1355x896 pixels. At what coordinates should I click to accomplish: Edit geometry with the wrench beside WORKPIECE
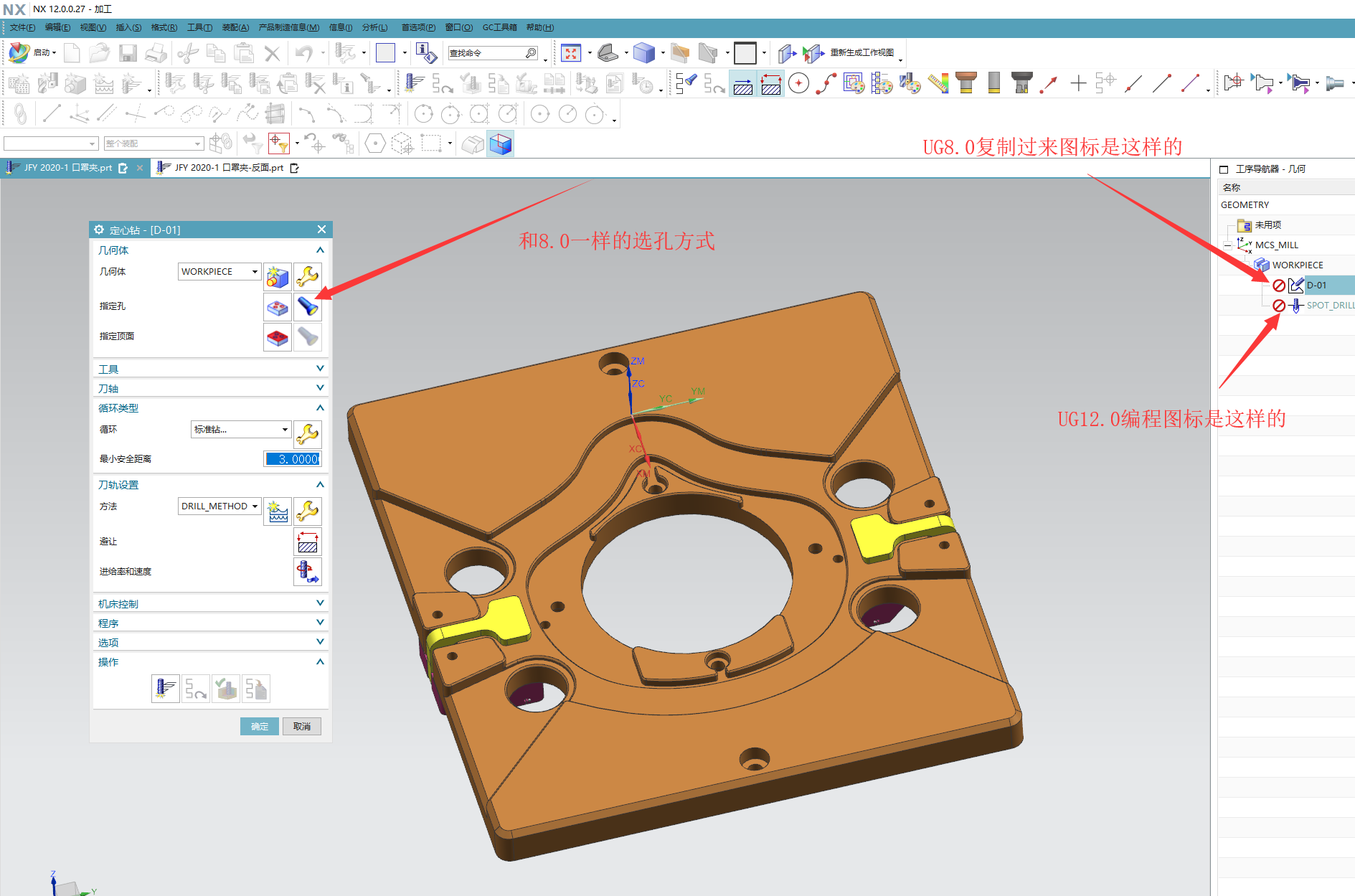308,276
